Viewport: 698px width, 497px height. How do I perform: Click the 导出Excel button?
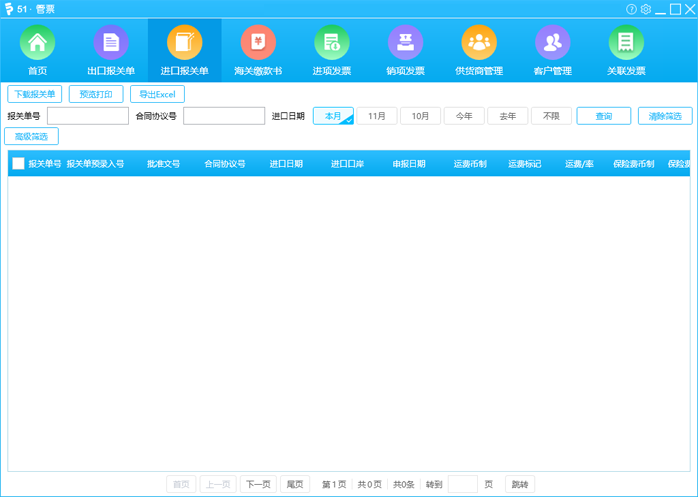tap(157, 94)
